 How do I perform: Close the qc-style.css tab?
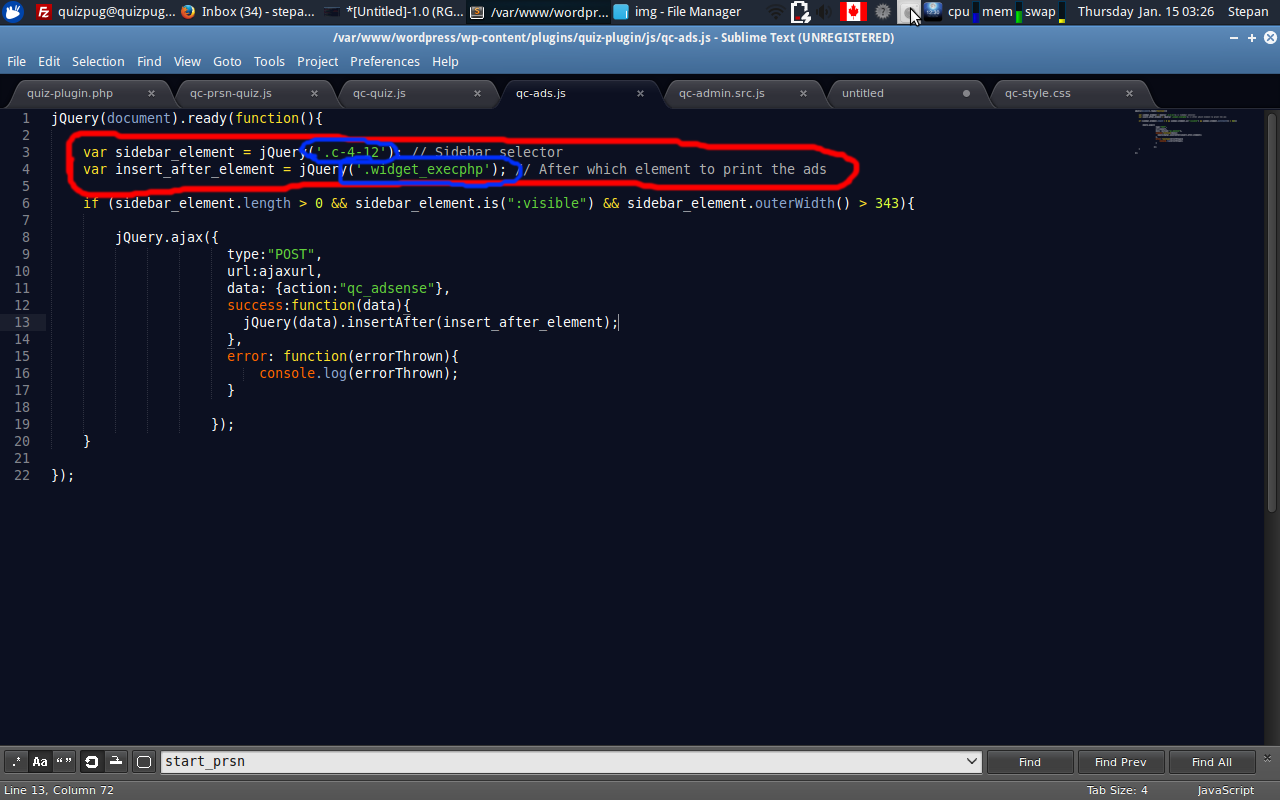(x=1129, y=93)
